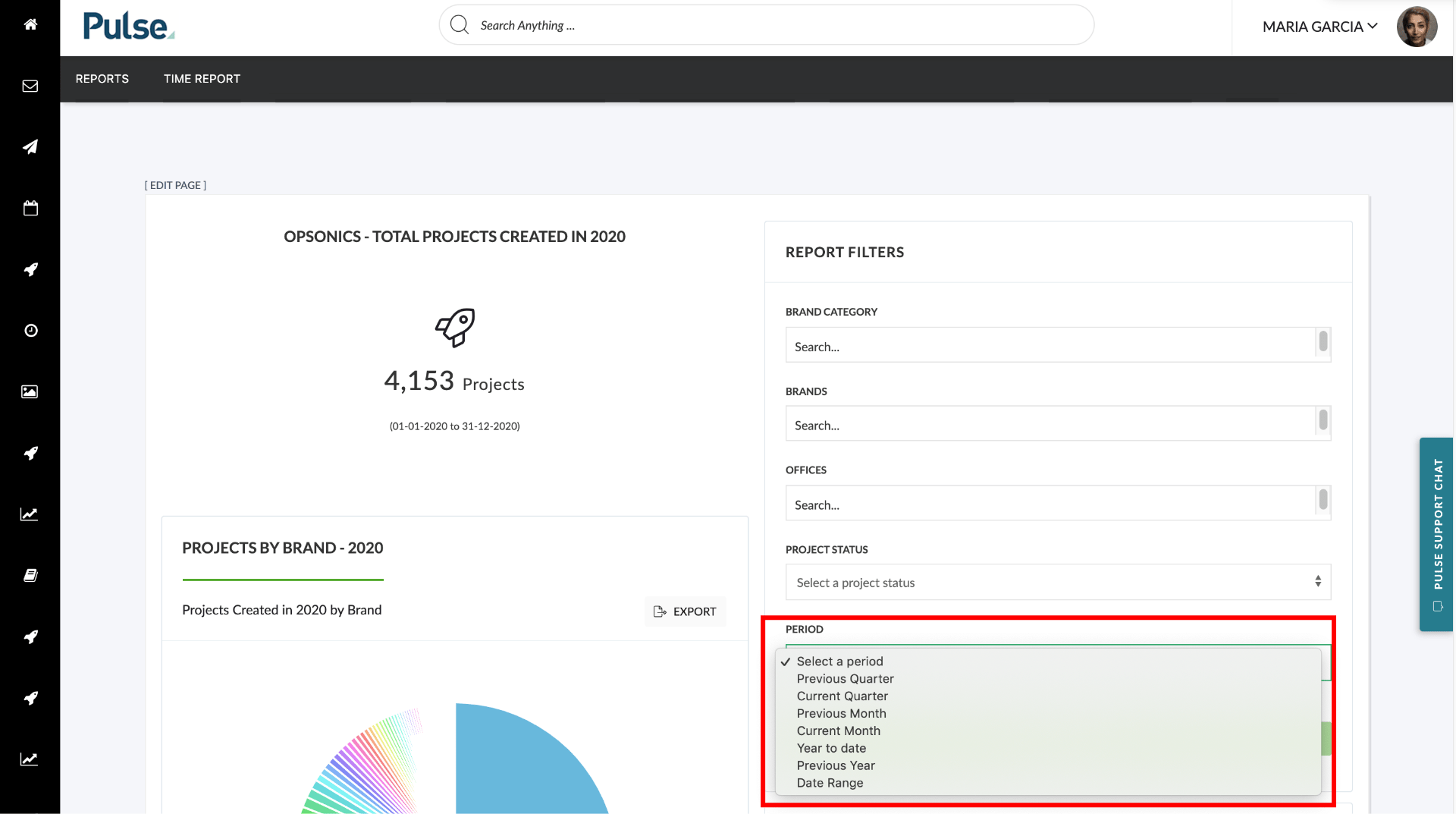Click the search magnifier icon
The width and height of the screenshot is (1456, 814).
click(460, 25)
